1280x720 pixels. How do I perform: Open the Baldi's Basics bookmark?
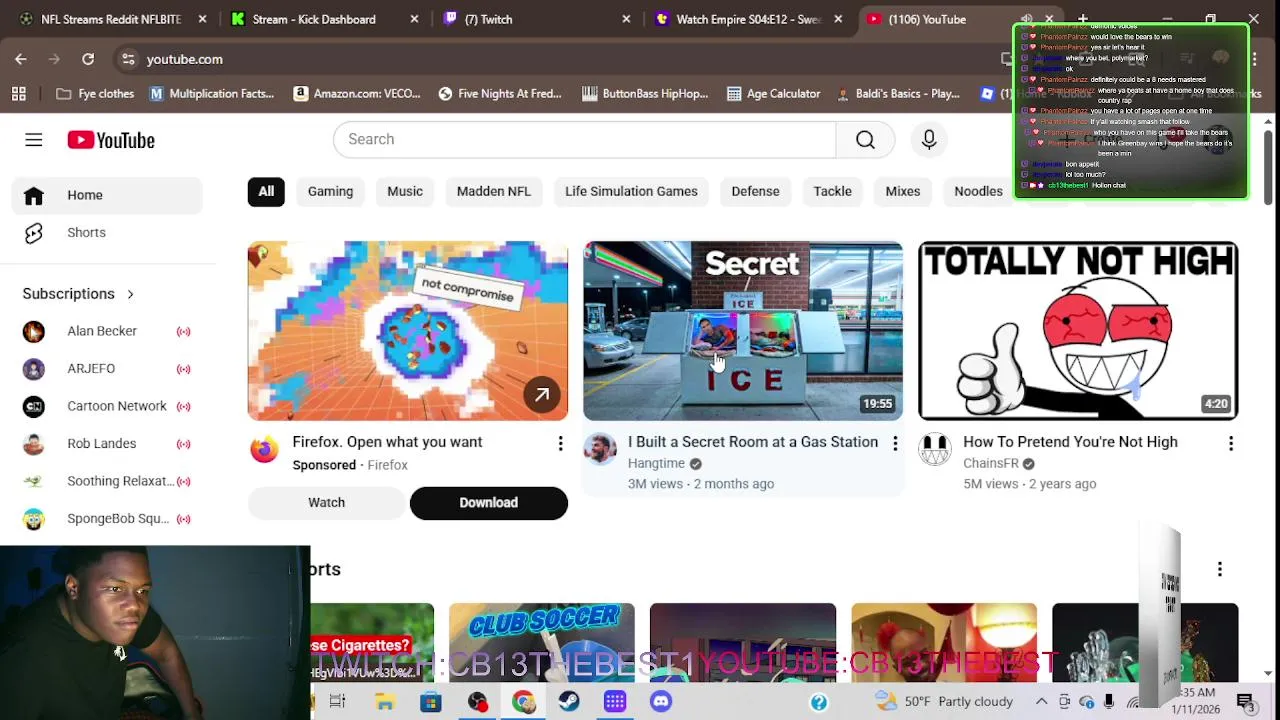point(898,94)
